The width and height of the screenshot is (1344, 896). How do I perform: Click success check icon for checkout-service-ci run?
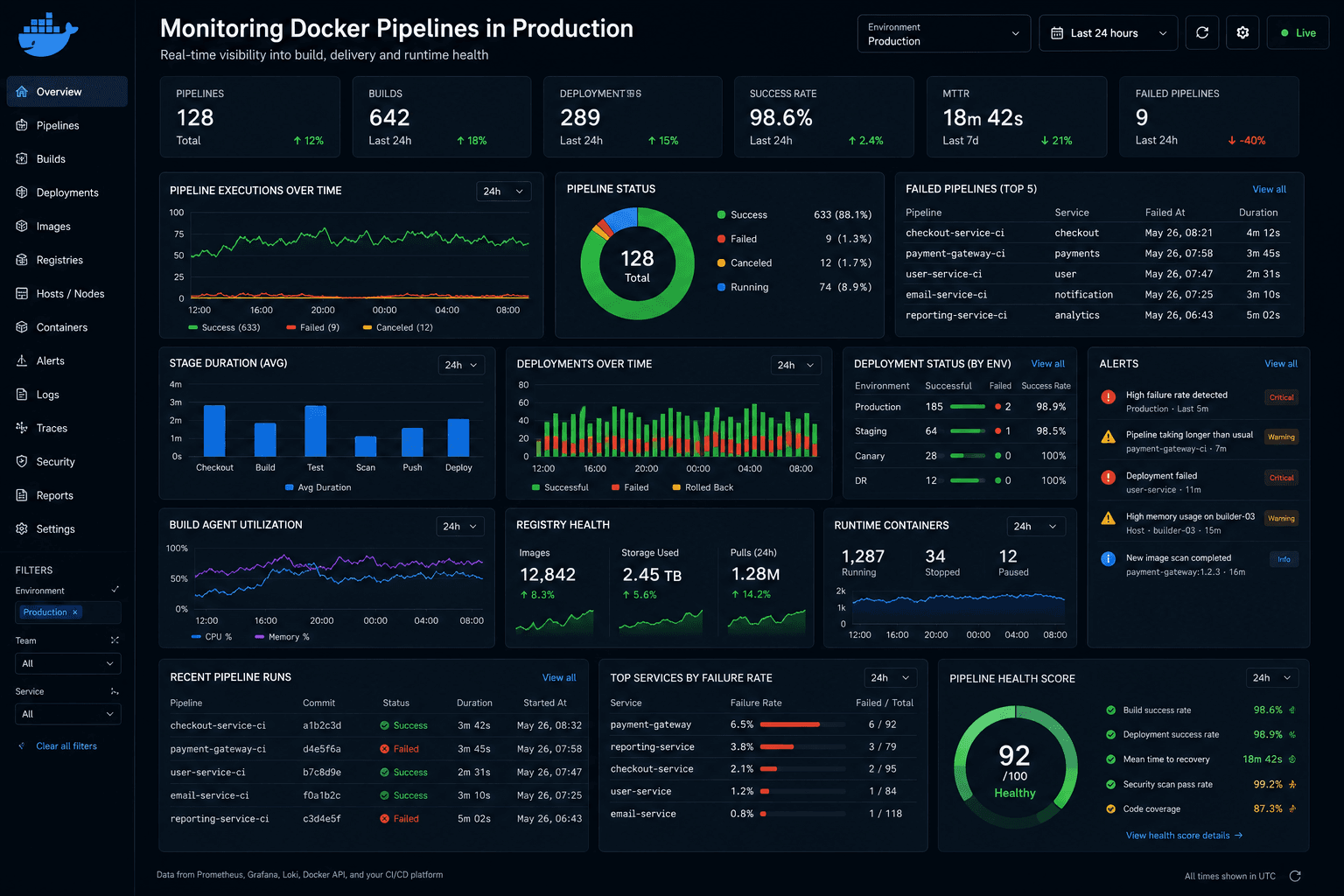[385, 725]
